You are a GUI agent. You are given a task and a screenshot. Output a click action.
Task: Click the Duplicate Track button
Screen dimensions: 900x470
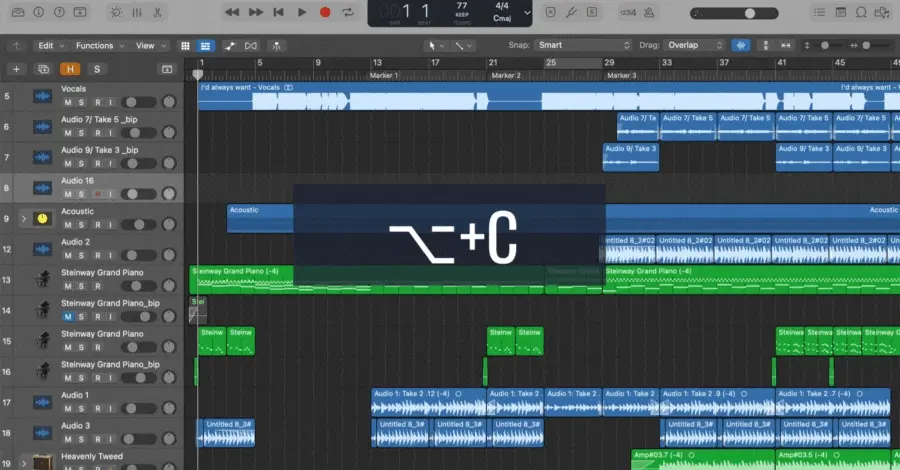click(x=43, y=69)
